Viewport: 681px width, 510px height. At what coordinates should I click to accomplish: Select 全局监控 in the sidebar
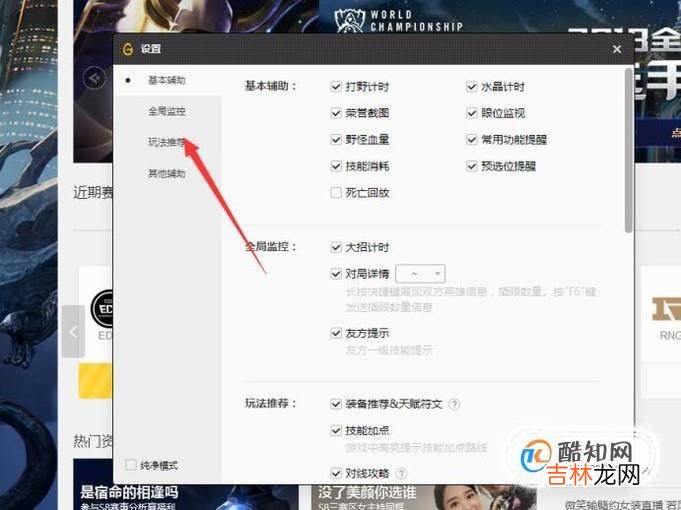click(166, 111)
